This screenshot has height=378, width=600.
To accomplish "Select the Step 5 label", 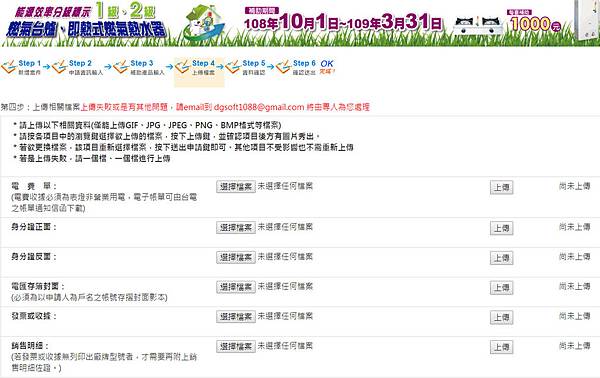I will (x=254, y=63).
